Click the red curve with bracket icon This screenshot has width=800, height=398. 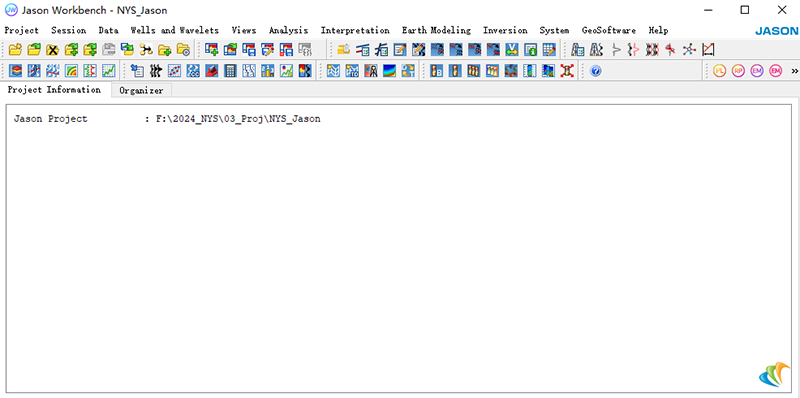coord(633,49)
